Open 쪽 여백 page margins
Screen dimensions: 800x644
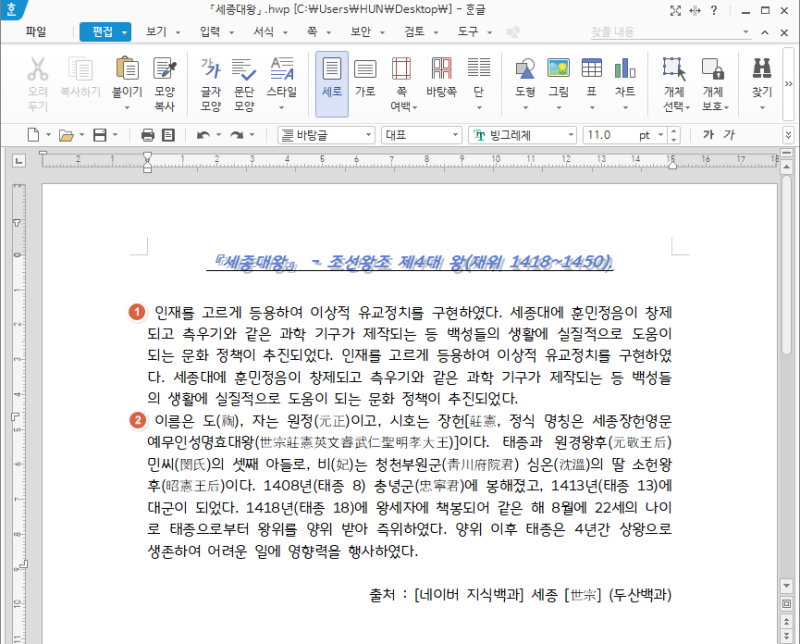click(x=402, y=69)
